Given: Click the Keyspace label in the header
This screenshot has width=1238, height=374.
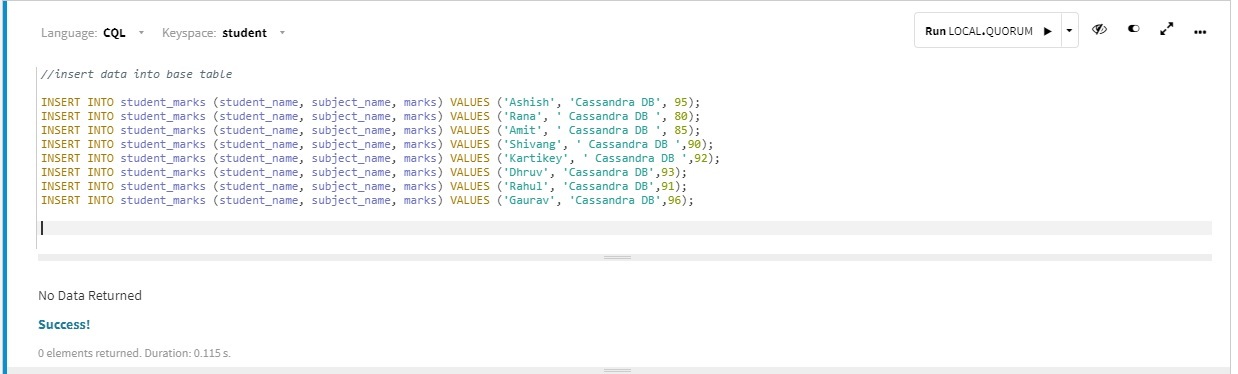Looking at the screenshot, I should pyautogui.click(x=189, y=32).
